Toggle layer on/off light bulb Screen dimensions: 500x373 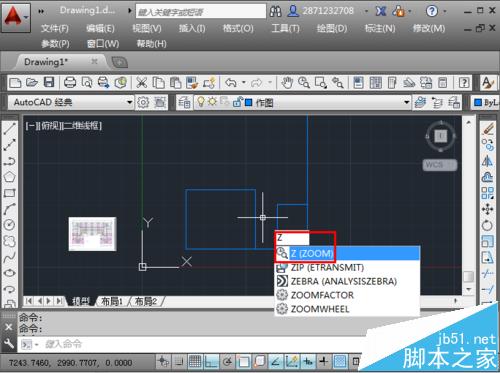[x=201, y=102]
